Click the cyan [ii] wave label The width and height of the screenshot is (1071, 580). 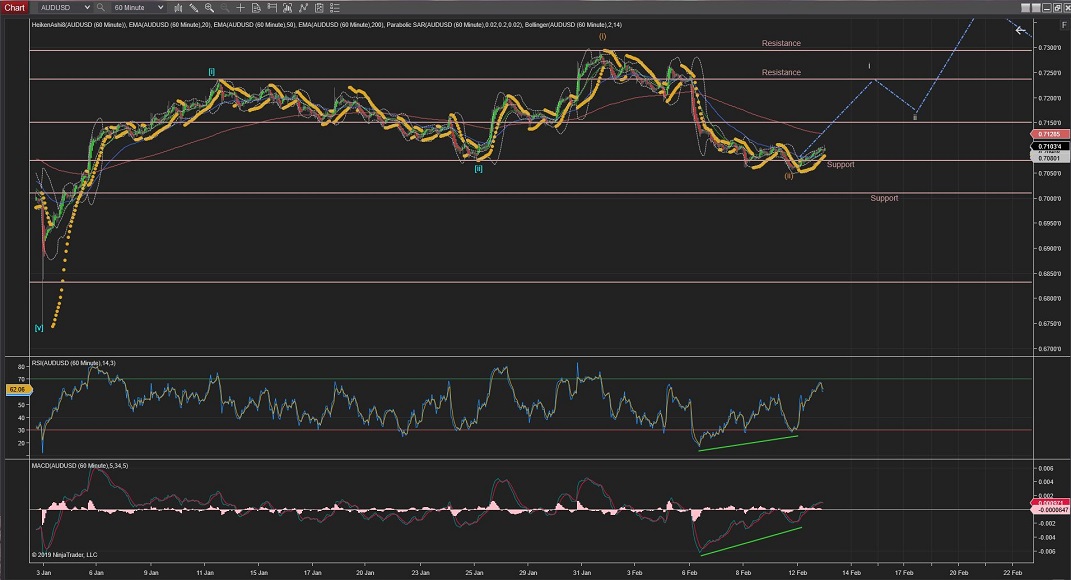point(479,169)
